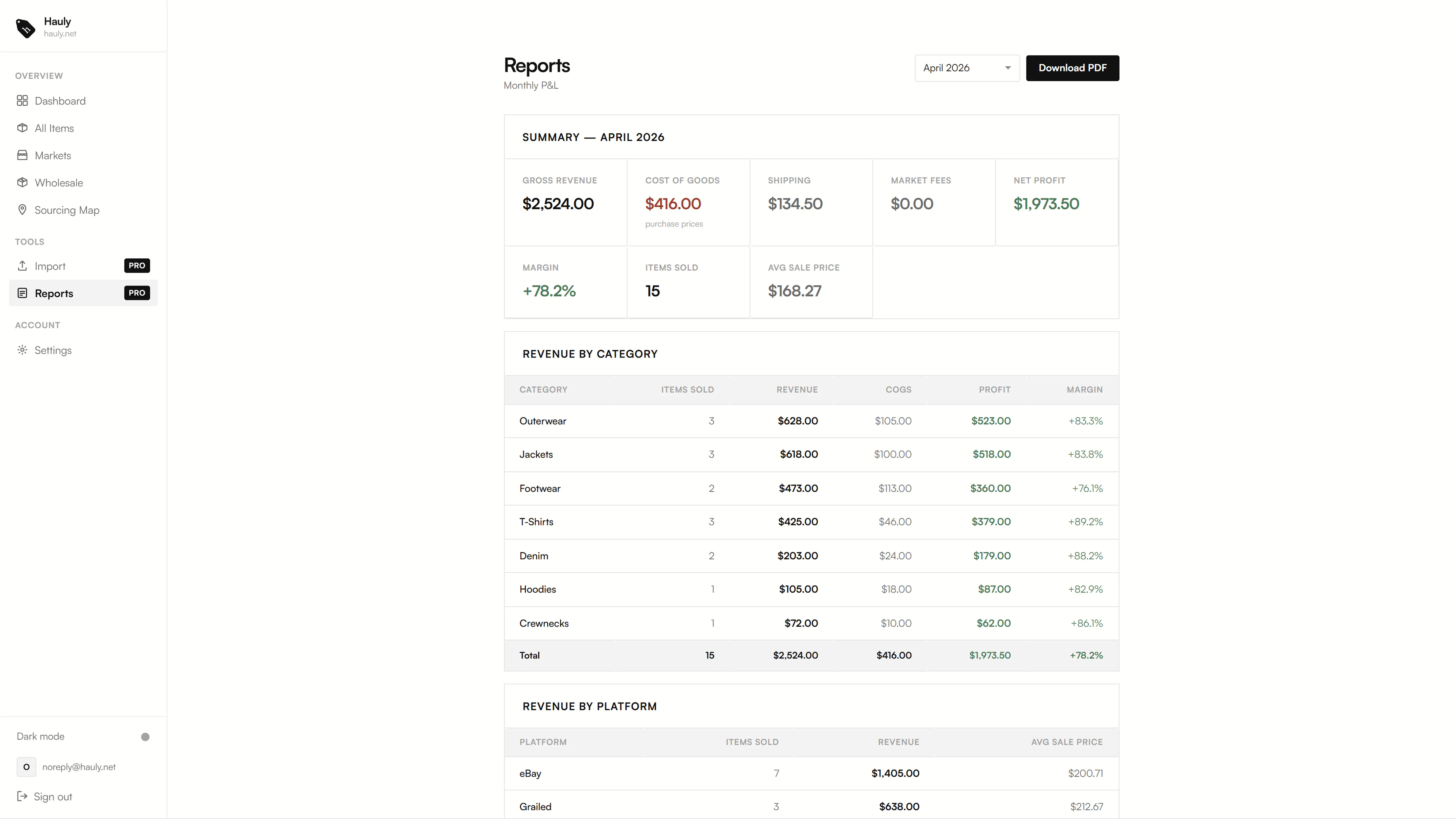The height and width of the screenshot is (819, 1456).
Task: Click the Jackets category row label
Action: (x=536, y=454)
